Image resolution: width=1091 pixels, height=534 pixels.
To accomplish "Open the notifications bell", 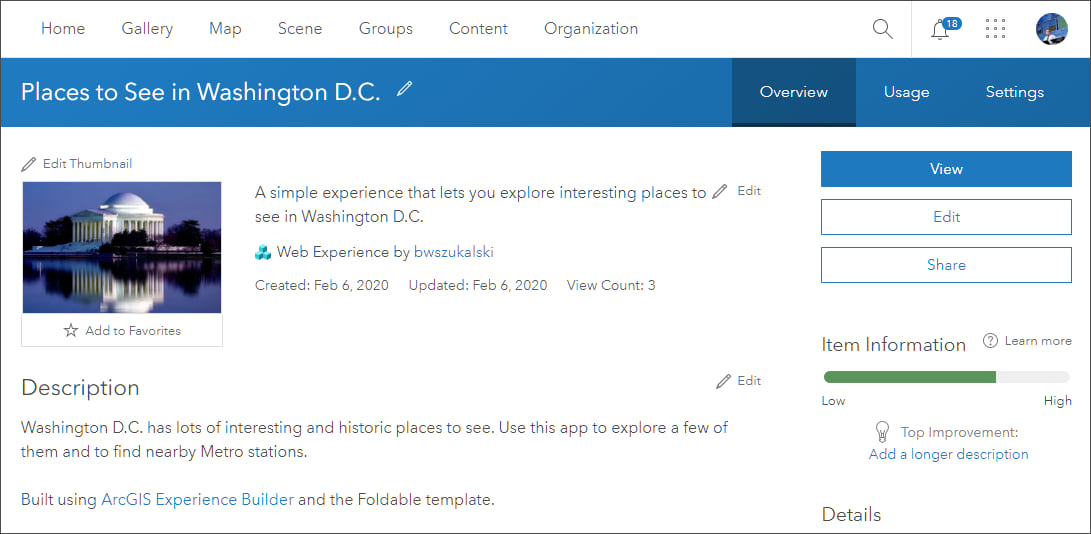I will (940, 29).
